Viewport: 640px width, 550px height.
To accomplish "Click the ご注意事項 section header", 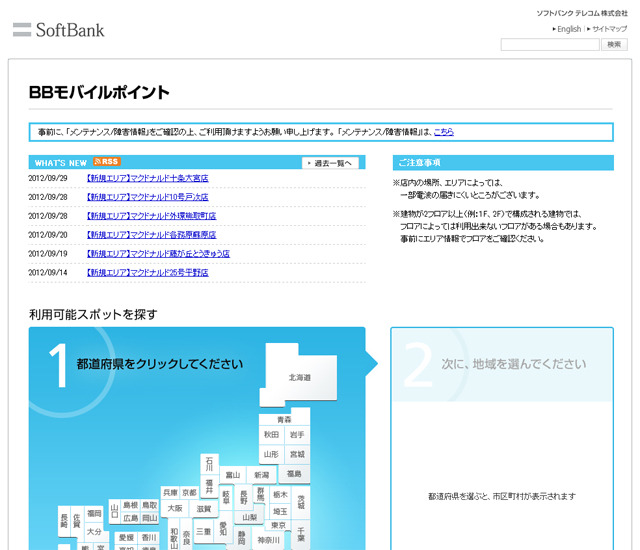I will click(419, 162).
